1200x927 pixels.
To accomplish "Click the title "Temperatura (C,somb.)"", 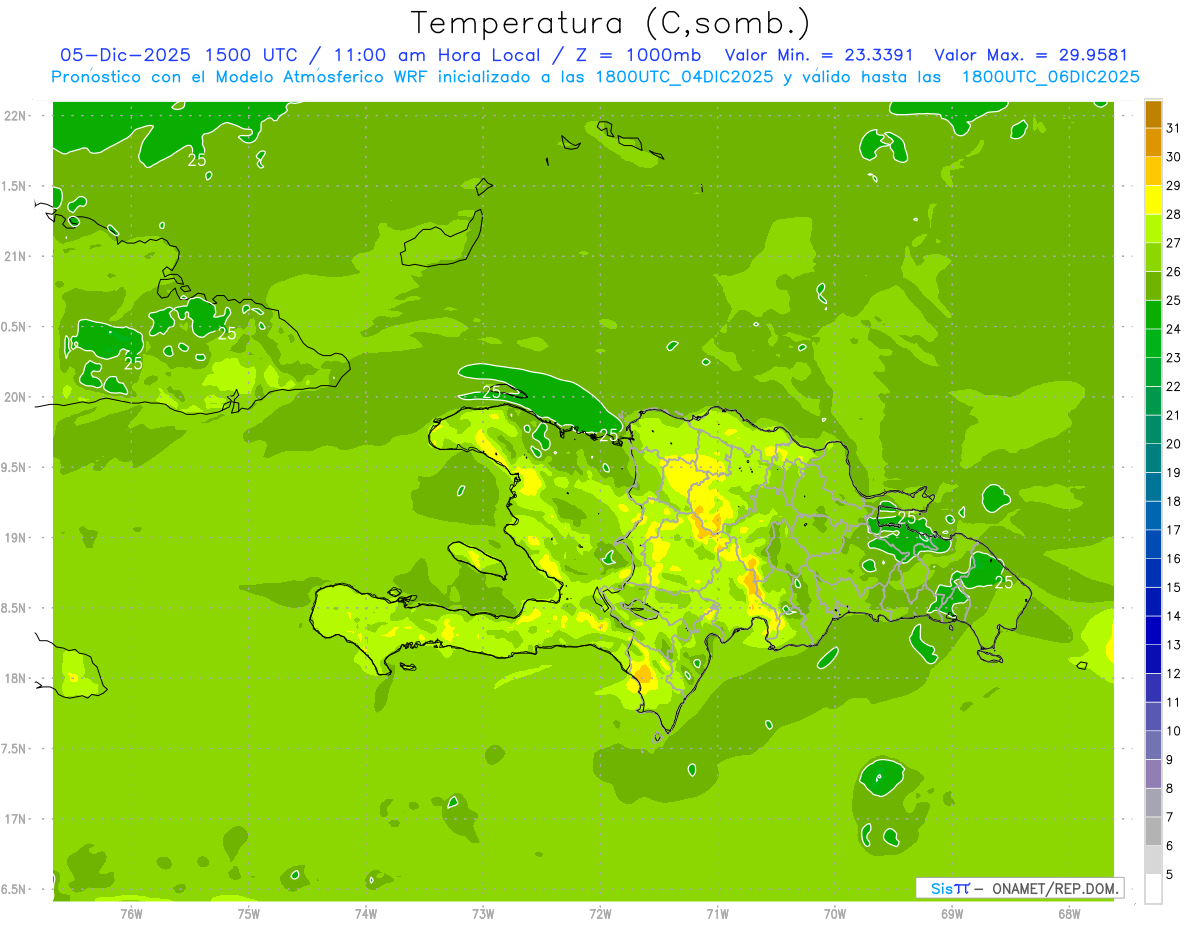I will point(611,23).
